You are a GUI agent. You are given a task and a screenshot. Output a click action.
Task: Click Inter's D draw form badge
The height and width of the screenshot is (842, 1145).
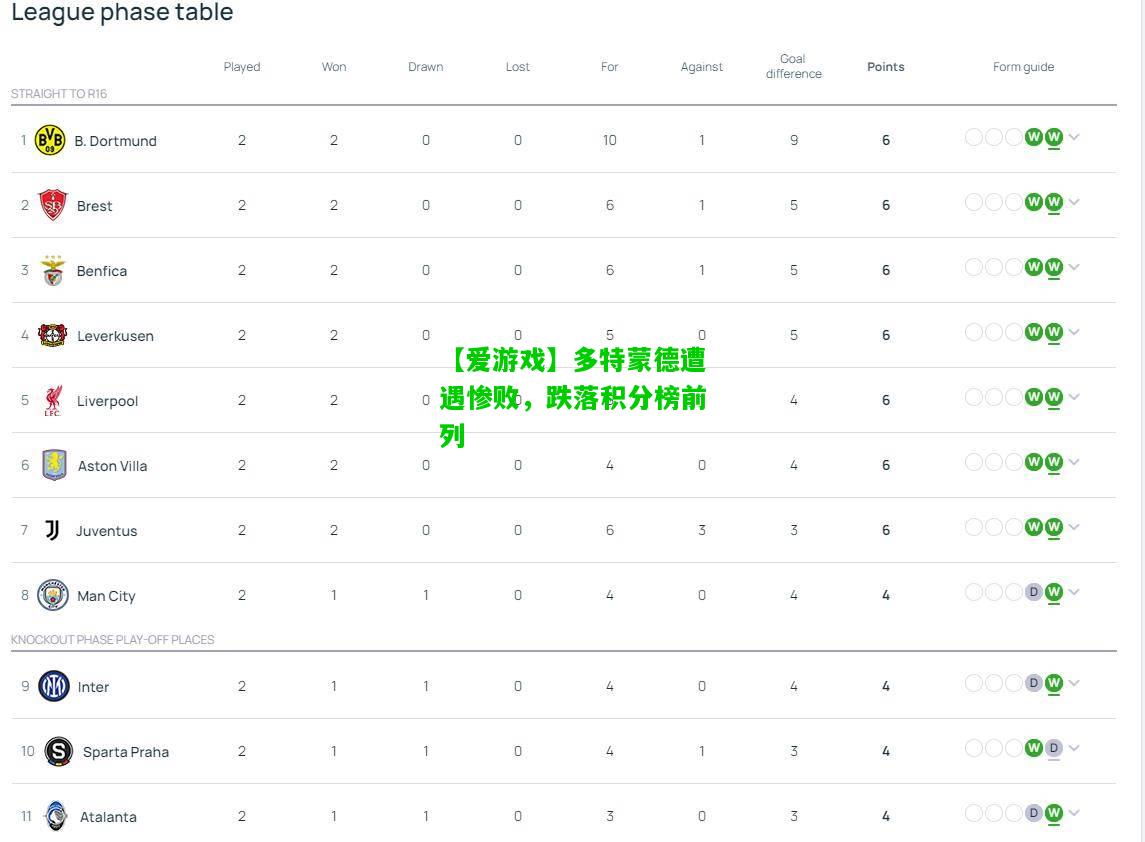1033,684
